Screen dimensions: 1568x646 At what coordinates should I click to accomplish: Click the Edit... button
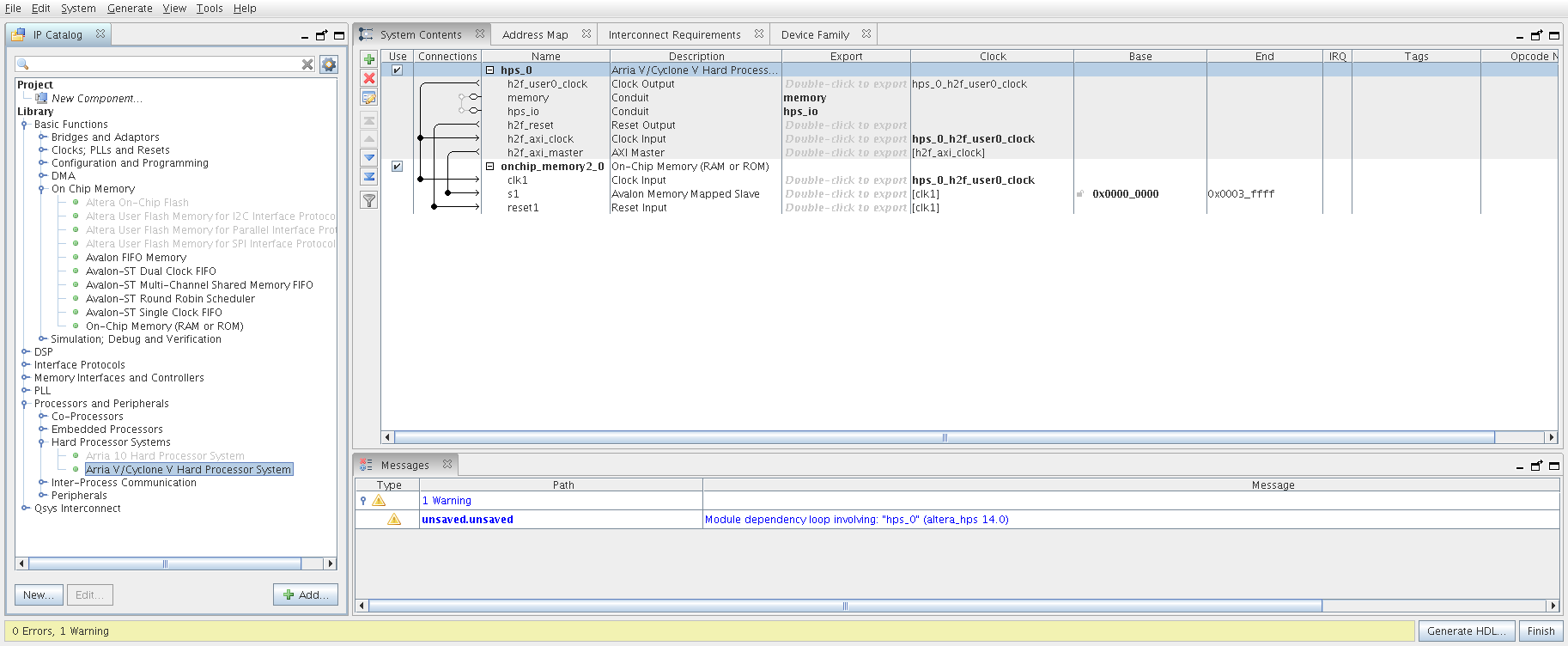tap(89, 594)
